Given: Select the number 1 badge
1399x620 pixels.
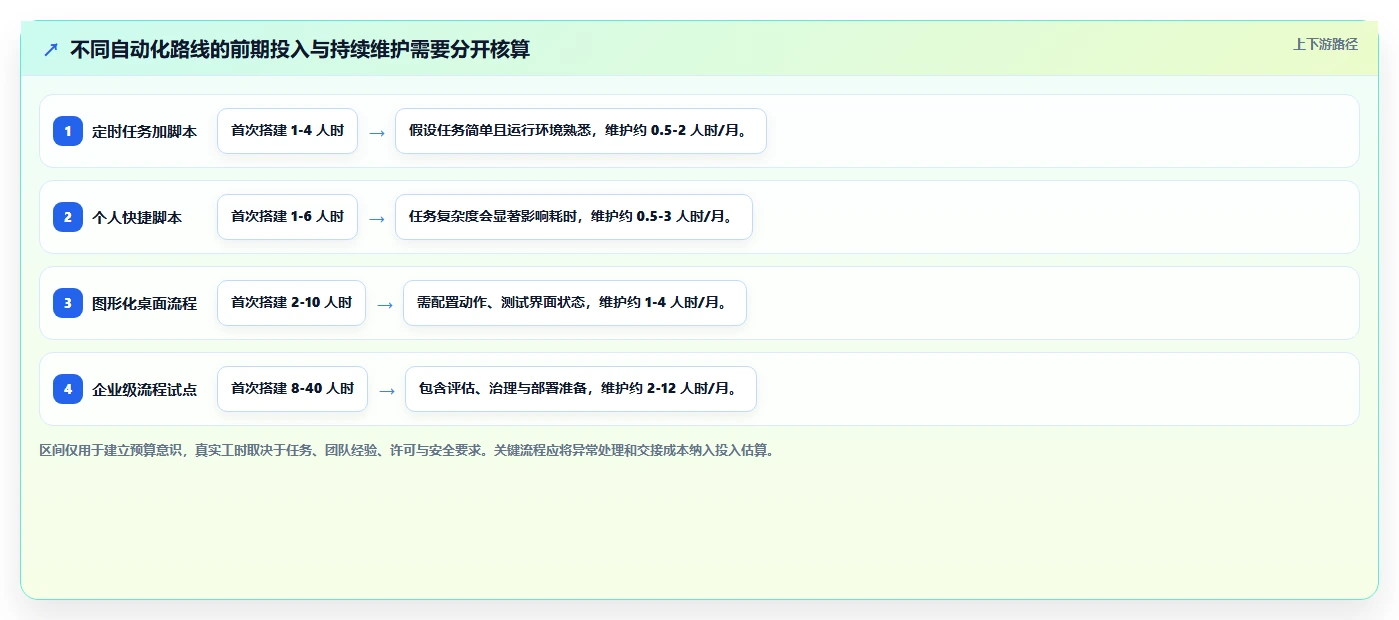Looking at the screenshot, I should point(68,131).
